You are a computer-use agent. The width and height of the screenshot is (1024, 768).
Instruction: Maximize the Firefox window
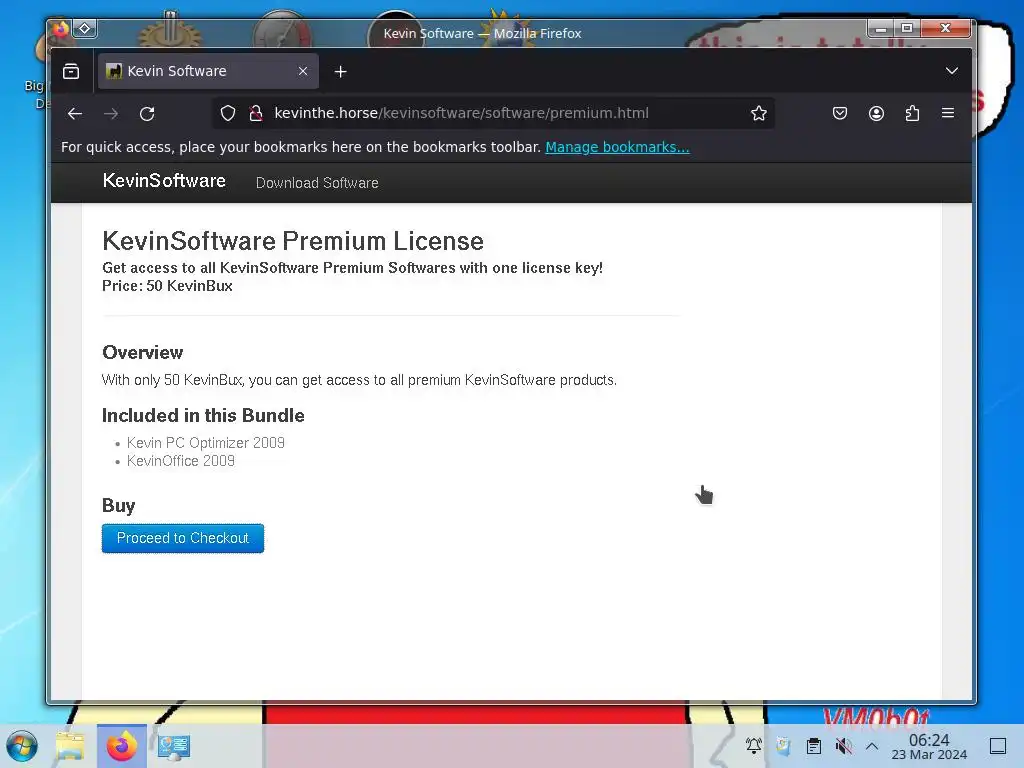tap(907, 28)
